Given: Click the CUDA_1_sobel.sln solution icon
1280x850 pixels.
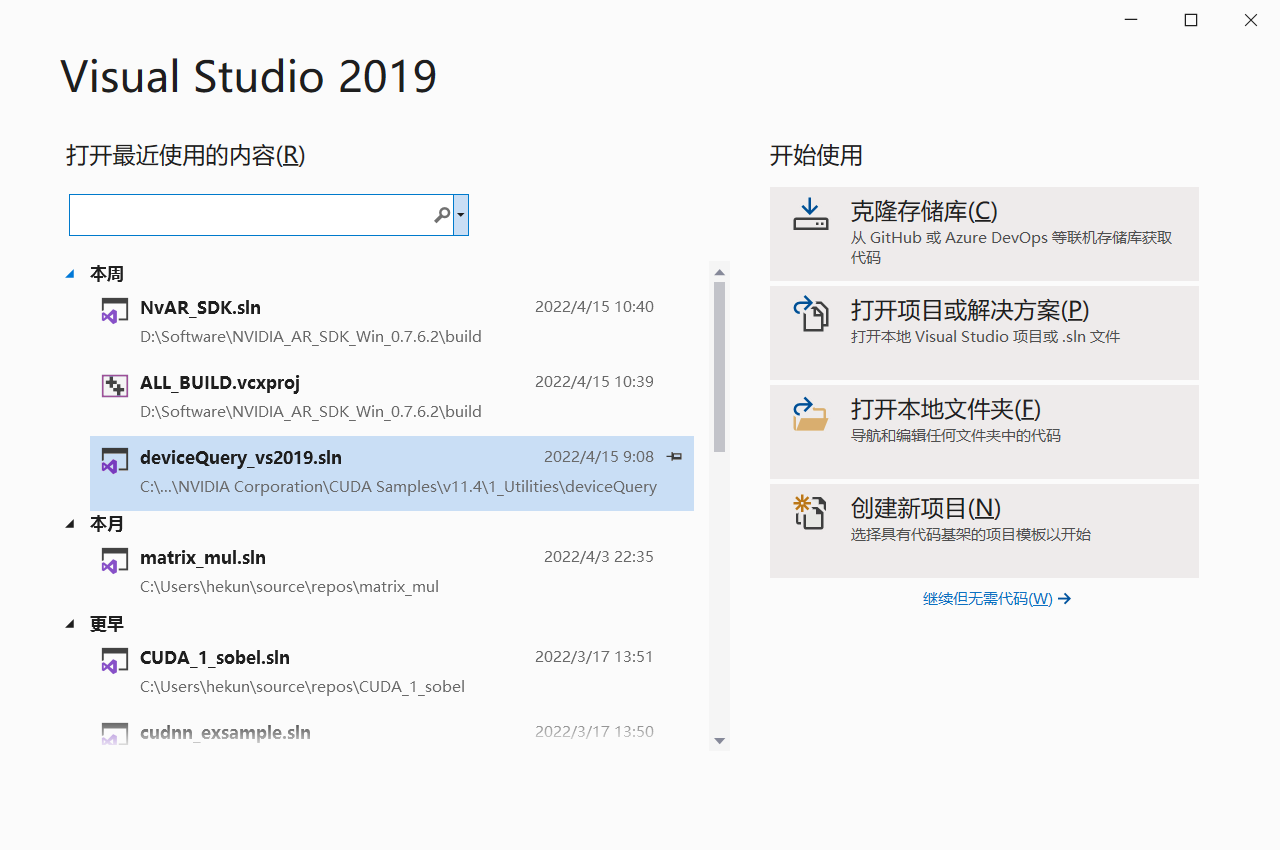Looking at the screenshot, I should [x=114, y=660].
